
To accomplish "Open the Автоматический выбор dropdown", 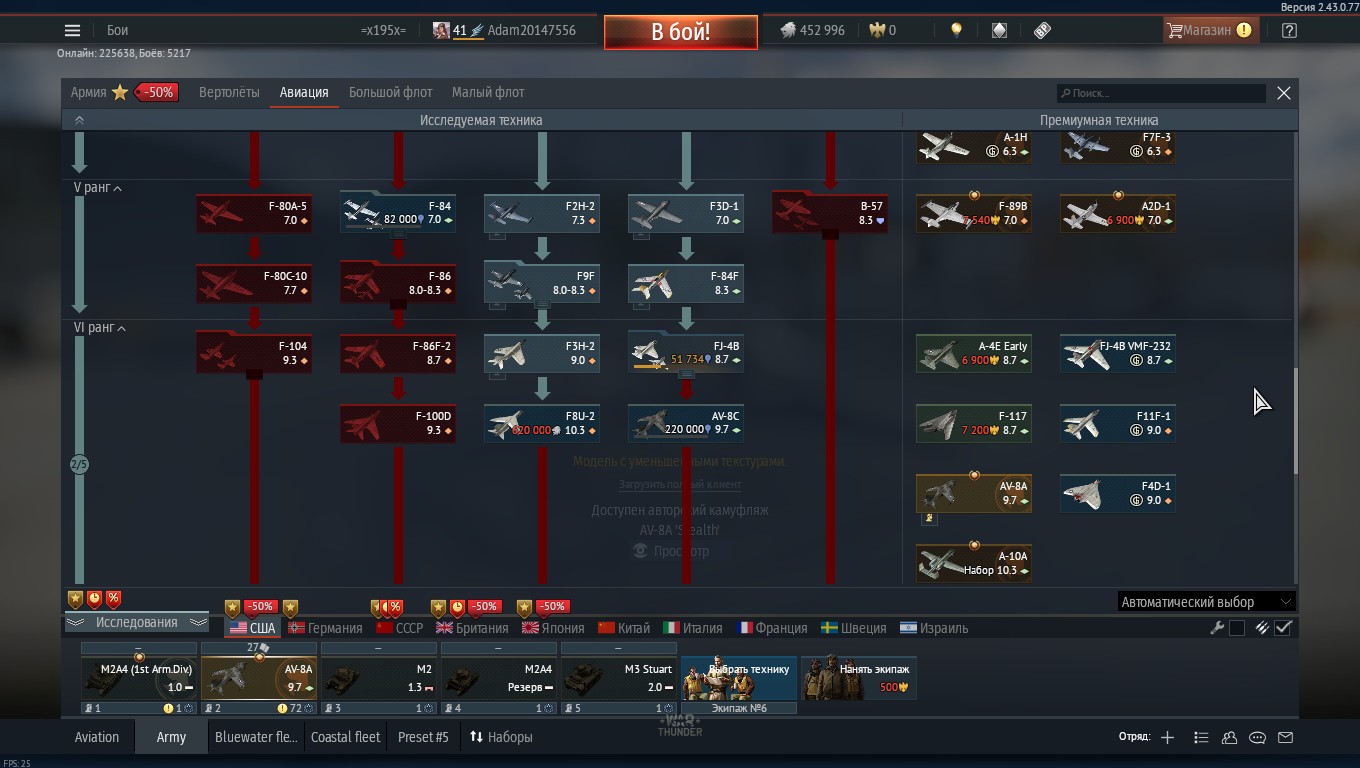I will pos(1206,602).
